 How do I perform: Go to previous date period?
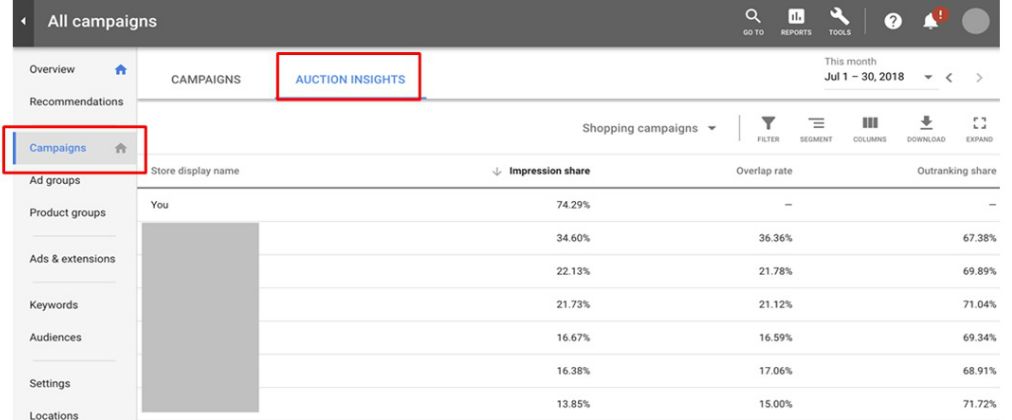[x=950, y=77]
